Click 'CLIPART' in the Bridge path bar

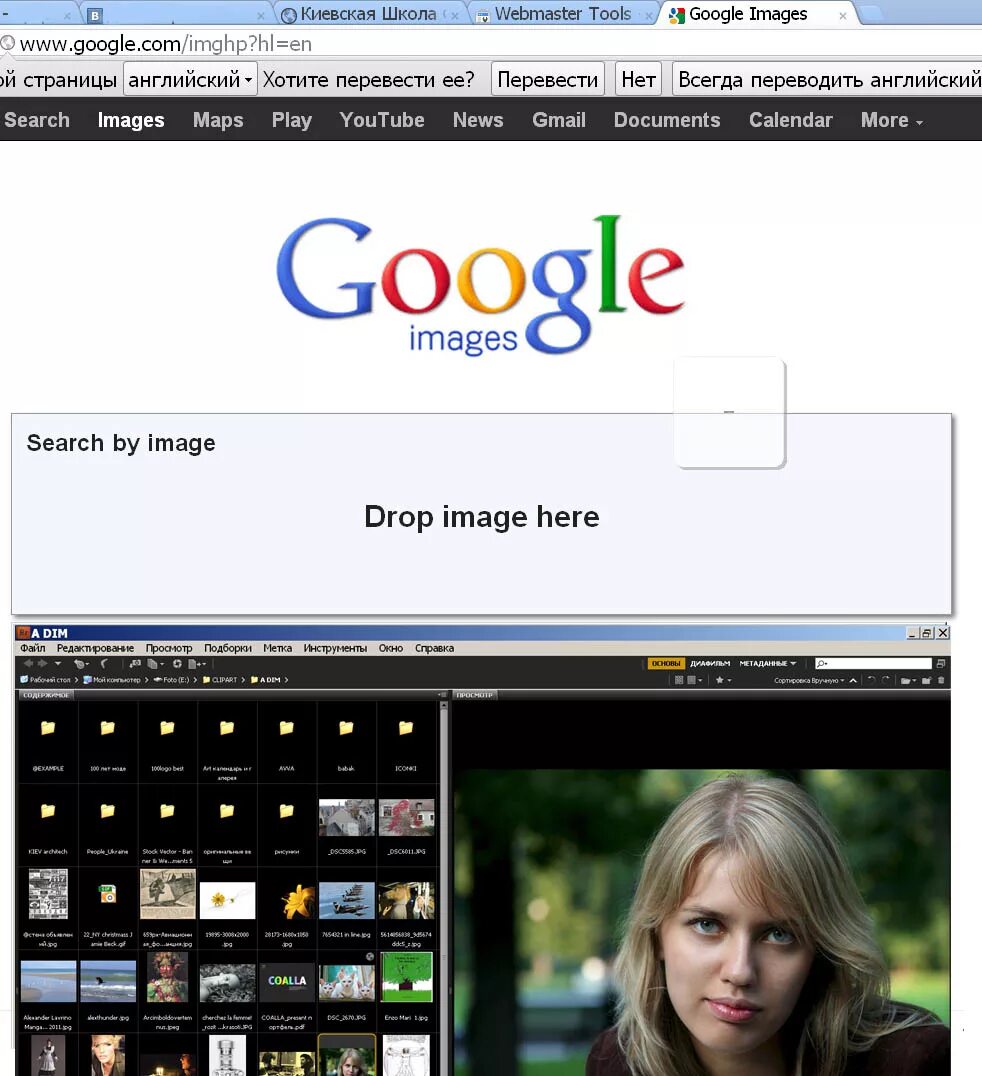click(x=224, y=680)
